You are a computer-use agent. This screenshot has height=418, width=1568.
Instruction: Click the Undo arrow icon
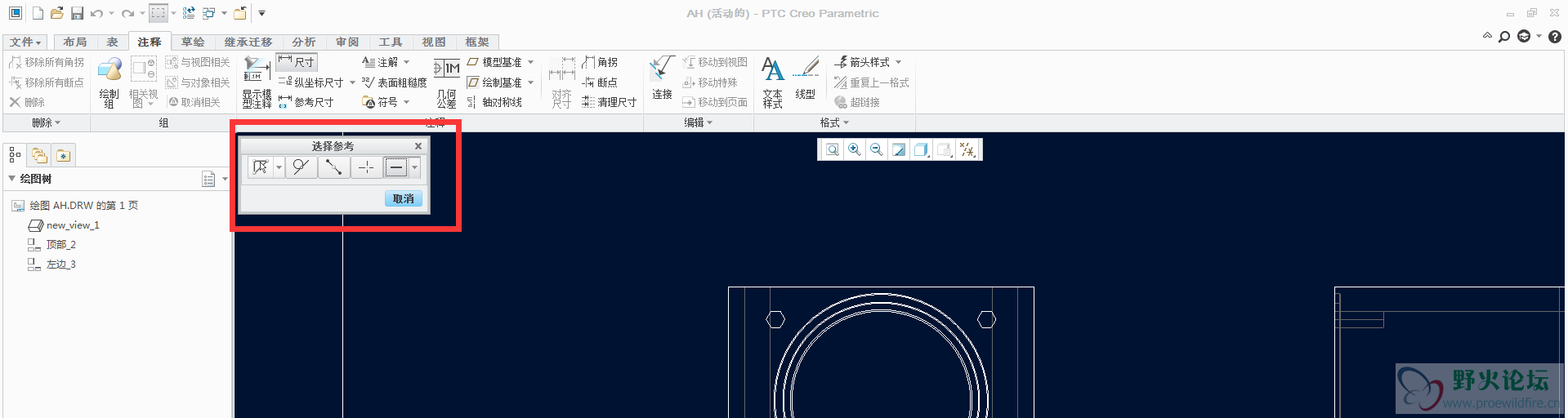pos(97,13)
